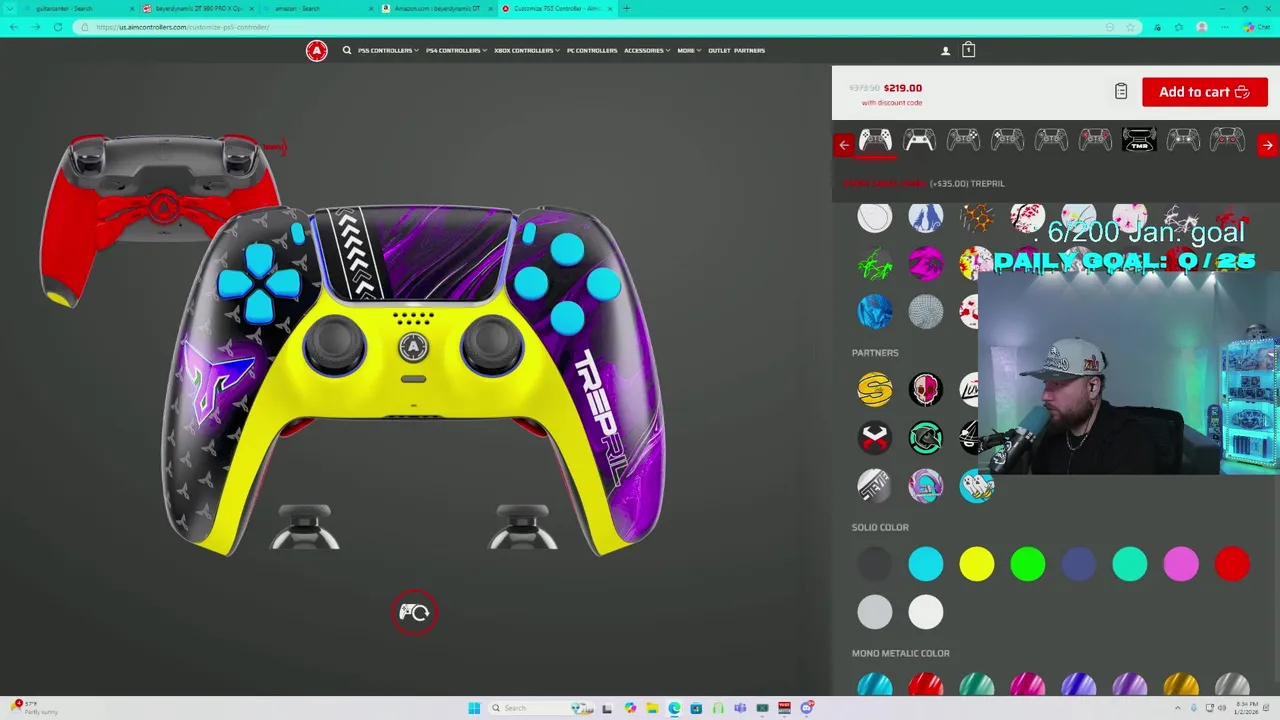
Task: Select the red solid color
Action: tap(1231, 564)
